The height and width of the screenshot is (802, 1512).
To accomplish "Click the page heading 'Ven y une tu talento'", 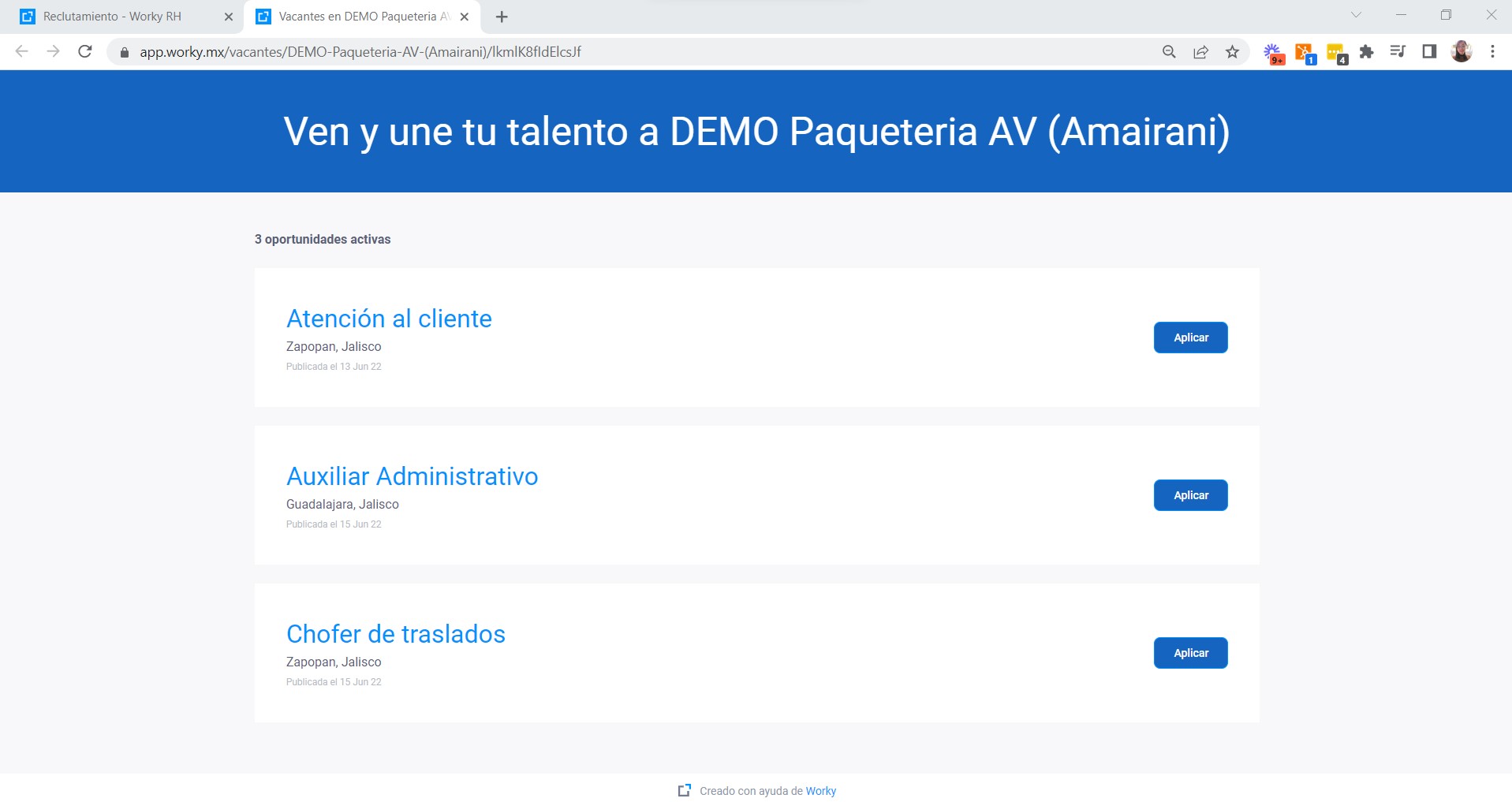I will 756,132.
